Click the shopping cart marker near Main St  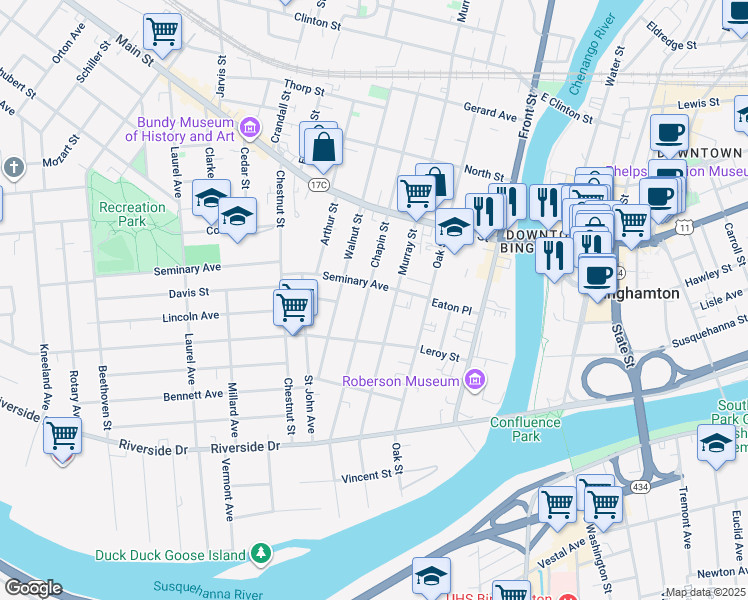pos(162,32)
